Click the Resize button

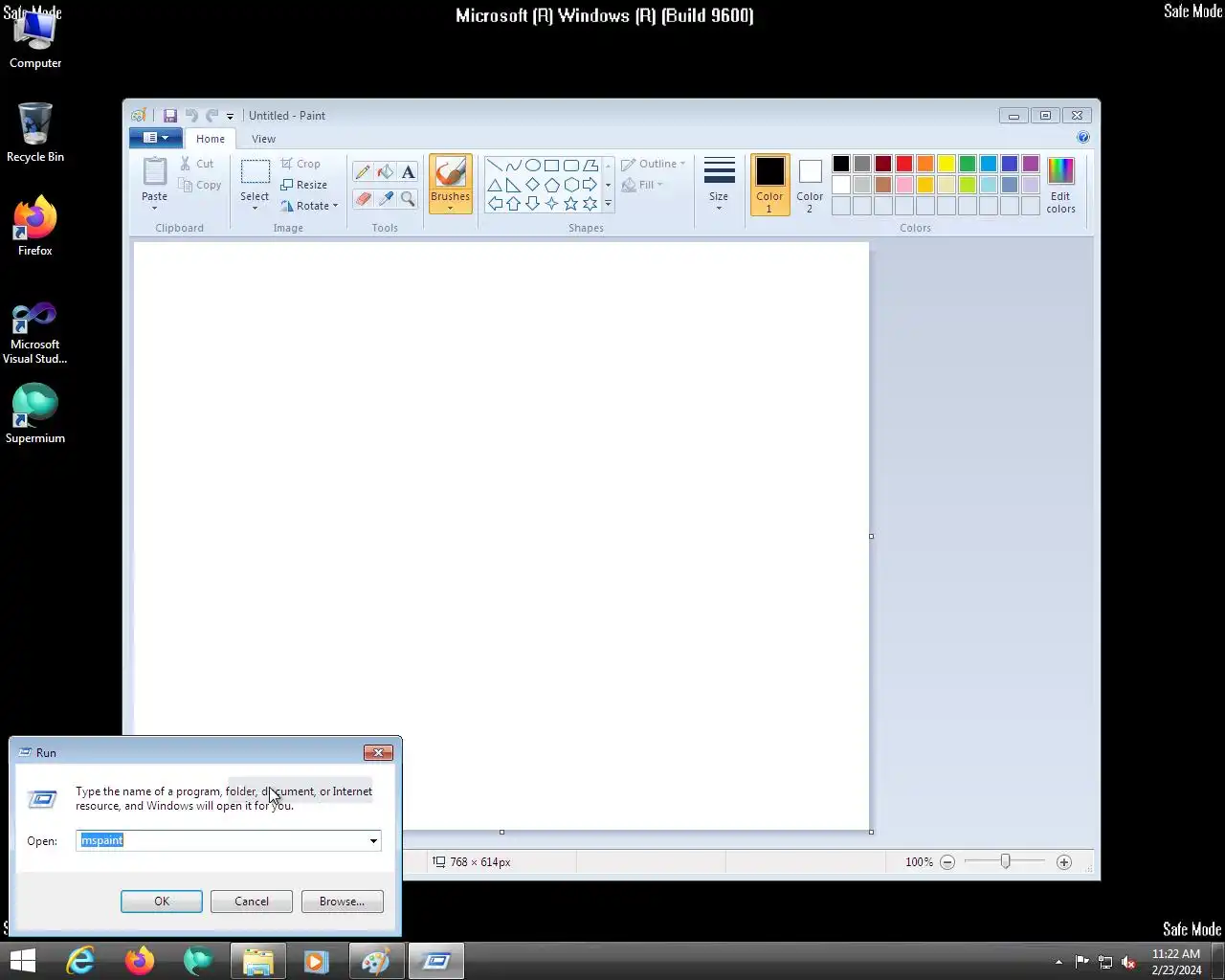tap(304, 185)
